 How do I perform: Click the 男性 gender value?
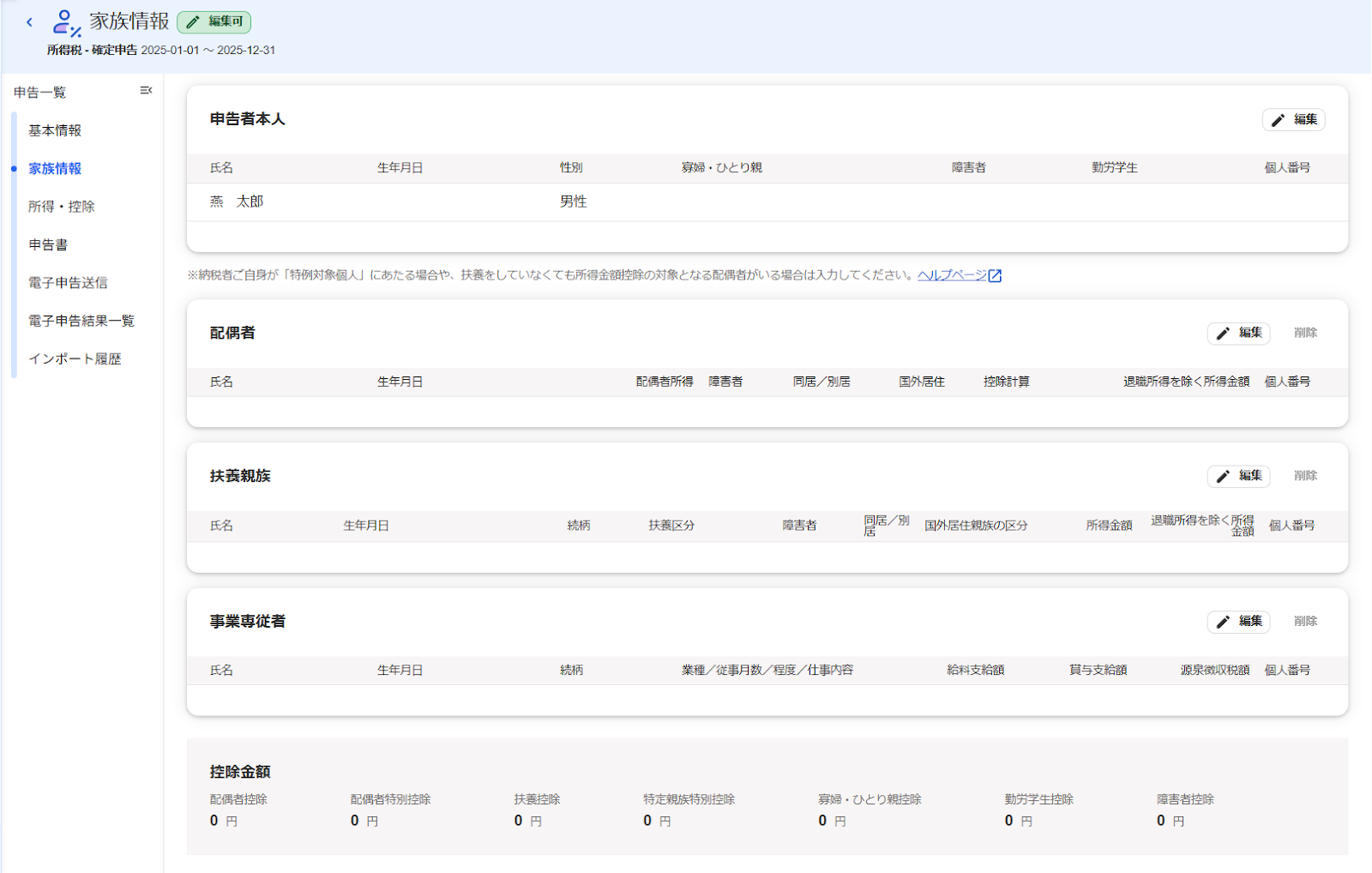[x=574, y=202]
